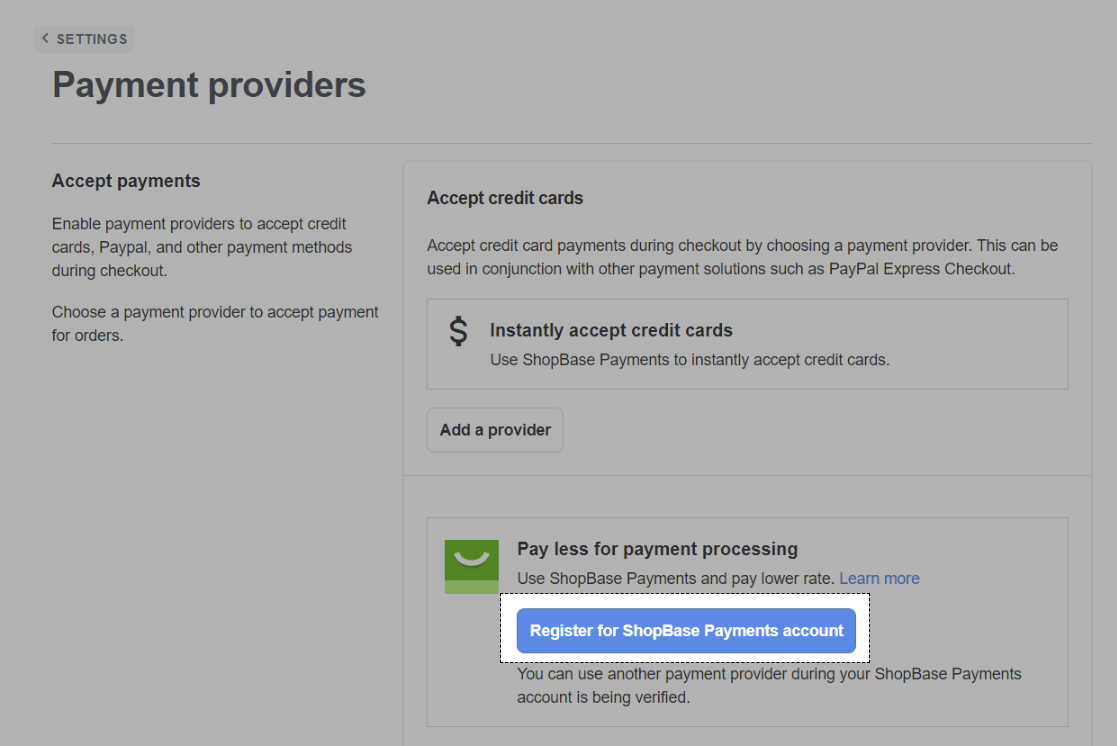
Task: Click the 'Enable payment providers' description paragraph
Action: coord(200,247)
